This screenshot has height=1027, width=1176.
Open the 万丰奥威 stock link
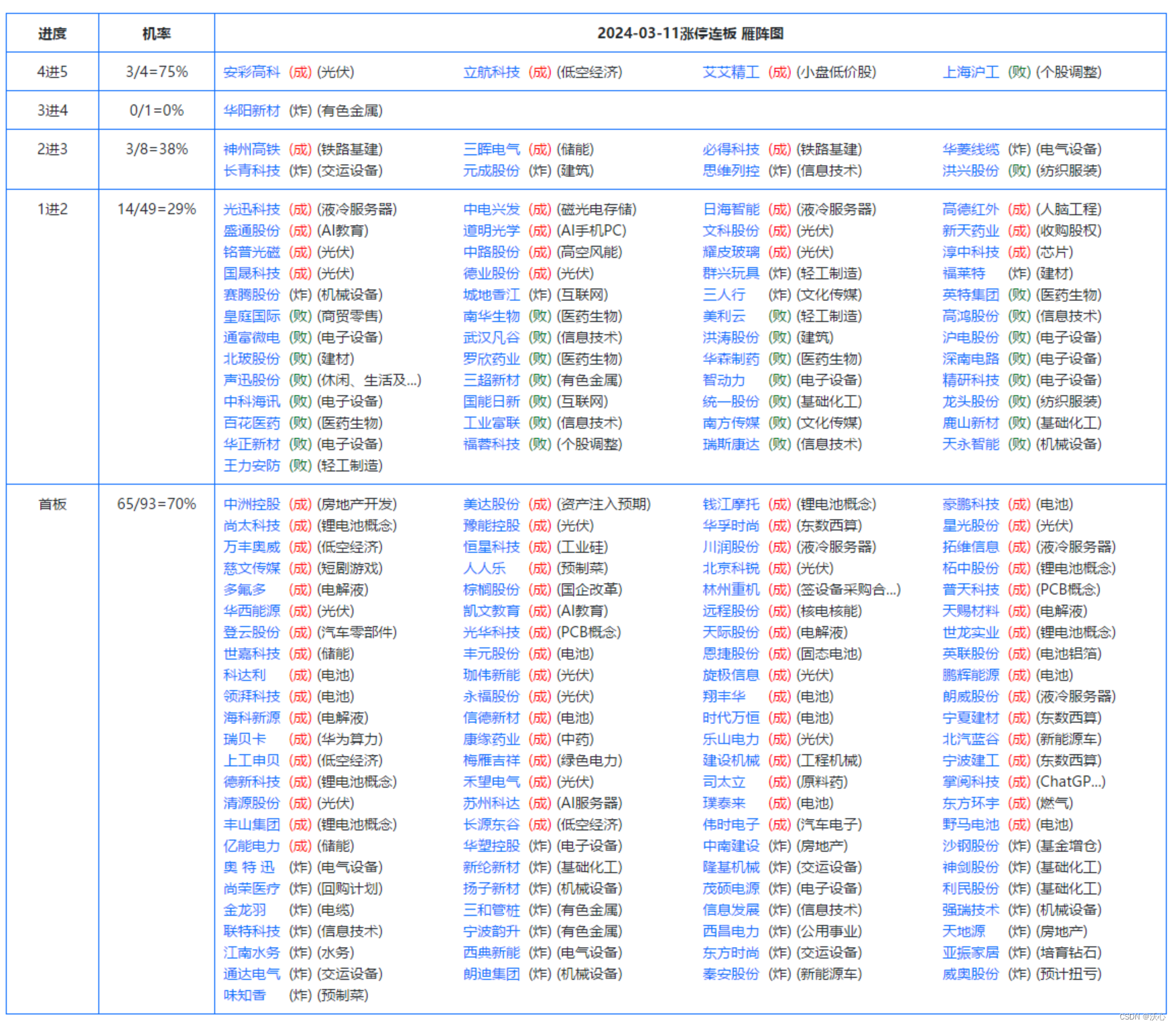(x=251, y=547)
